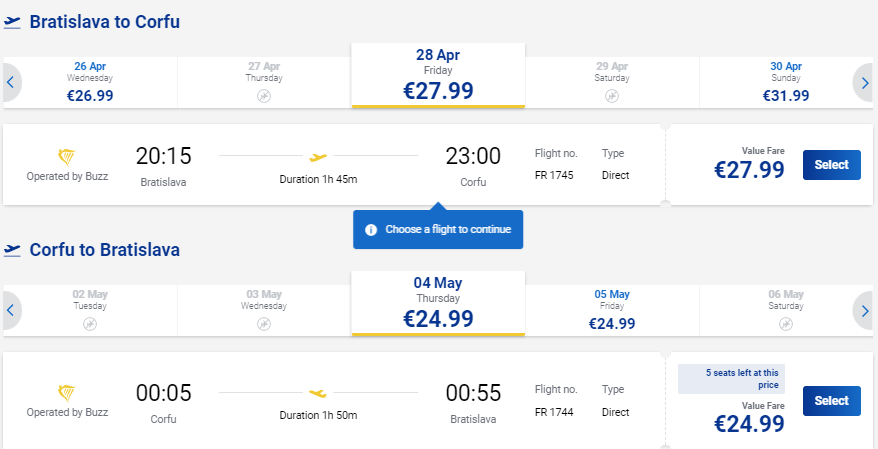Viewport: 878px width, 449px height.
Task: Choose 26 Apr Wednesday outbound date
Action: (90, 82)
